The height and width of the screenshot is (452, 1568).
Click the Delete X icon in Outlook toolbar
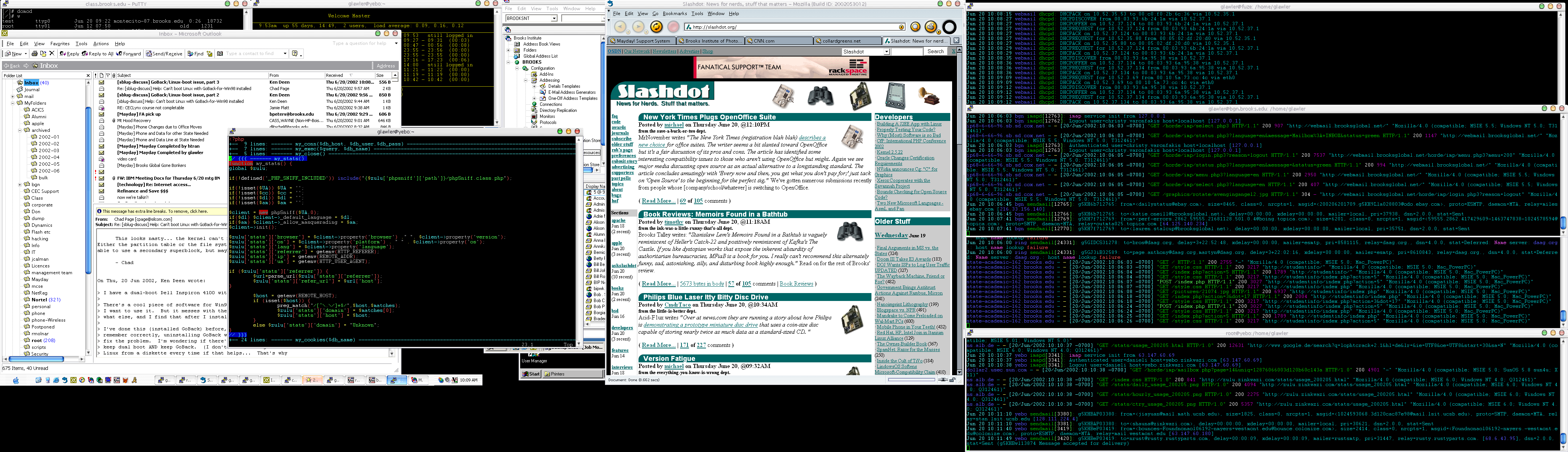pos(52,53)
